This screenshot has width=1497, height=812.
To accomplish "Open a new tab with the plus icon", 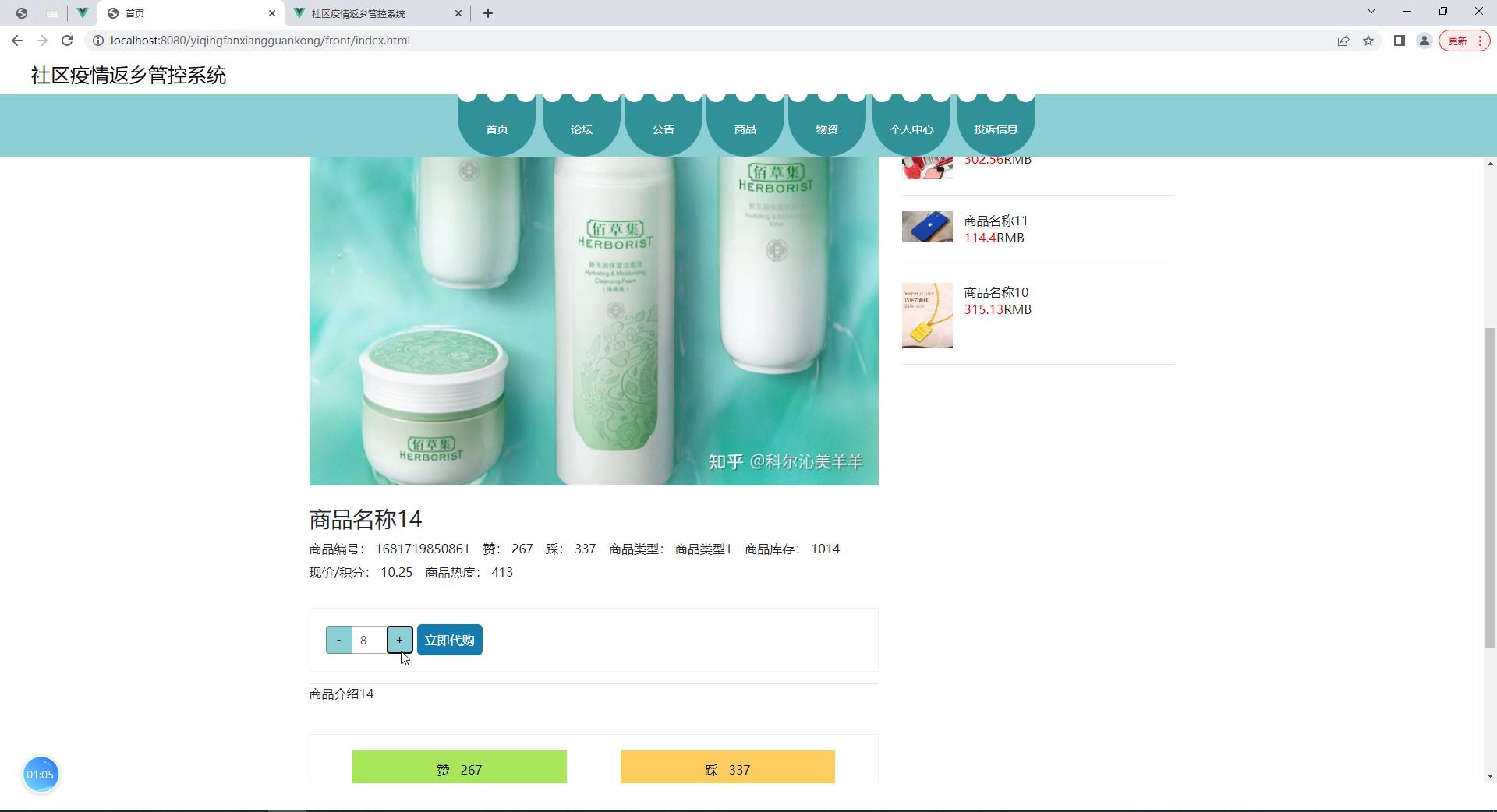I will point(488,13).
